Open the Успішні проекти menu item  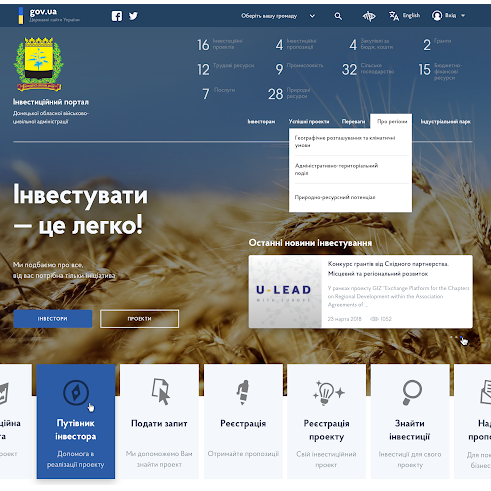[x=309, y=122]
